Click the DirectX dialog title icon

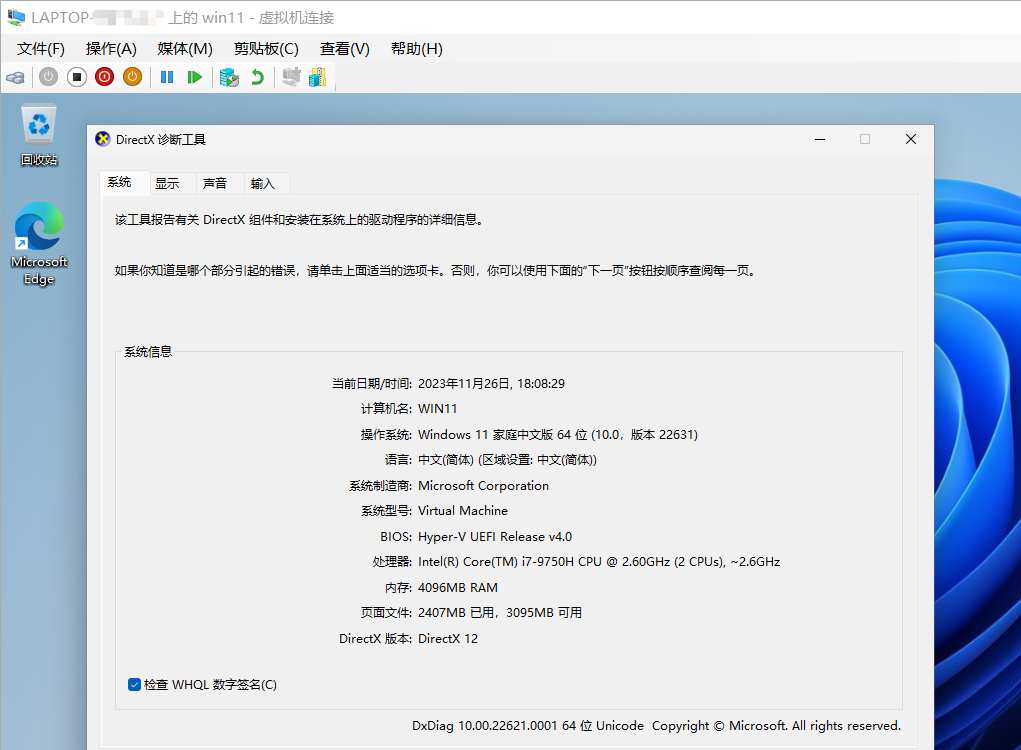(x=102, y=139)
